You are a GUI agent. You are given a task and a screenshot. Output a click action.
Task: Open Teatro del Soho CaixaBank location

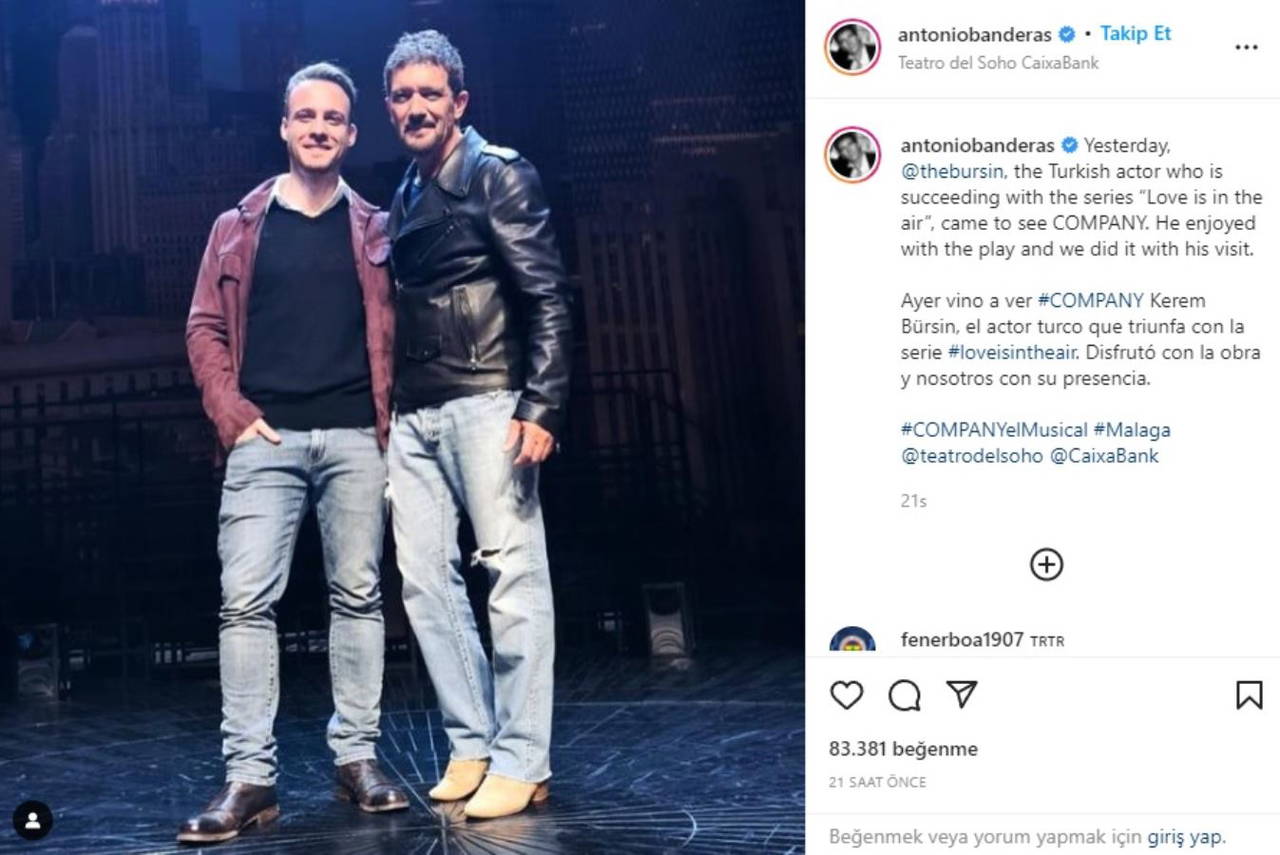998,62
